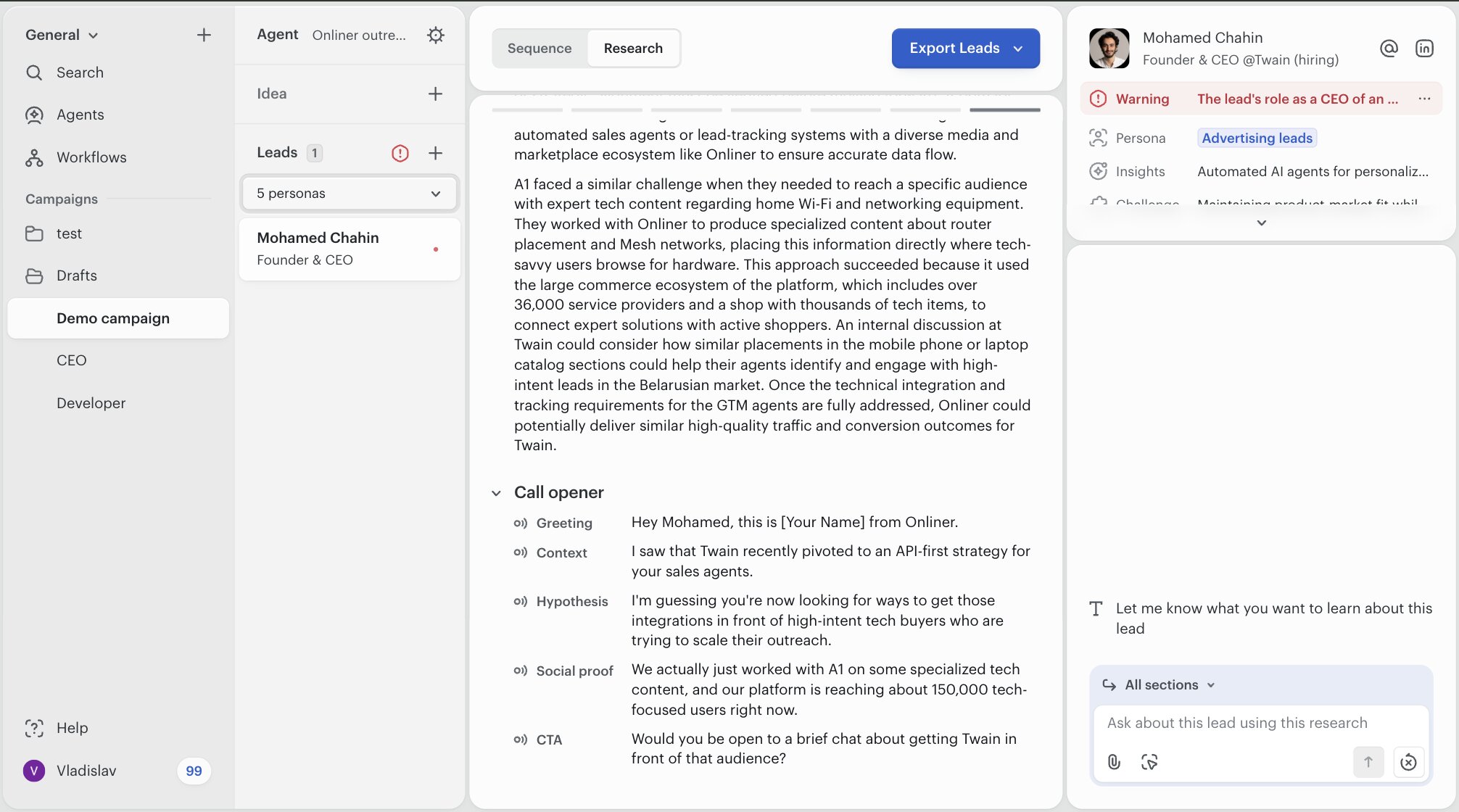The image size is (1459, 812).
Task: Click the red Warning icon
Action: [1098, 99]
